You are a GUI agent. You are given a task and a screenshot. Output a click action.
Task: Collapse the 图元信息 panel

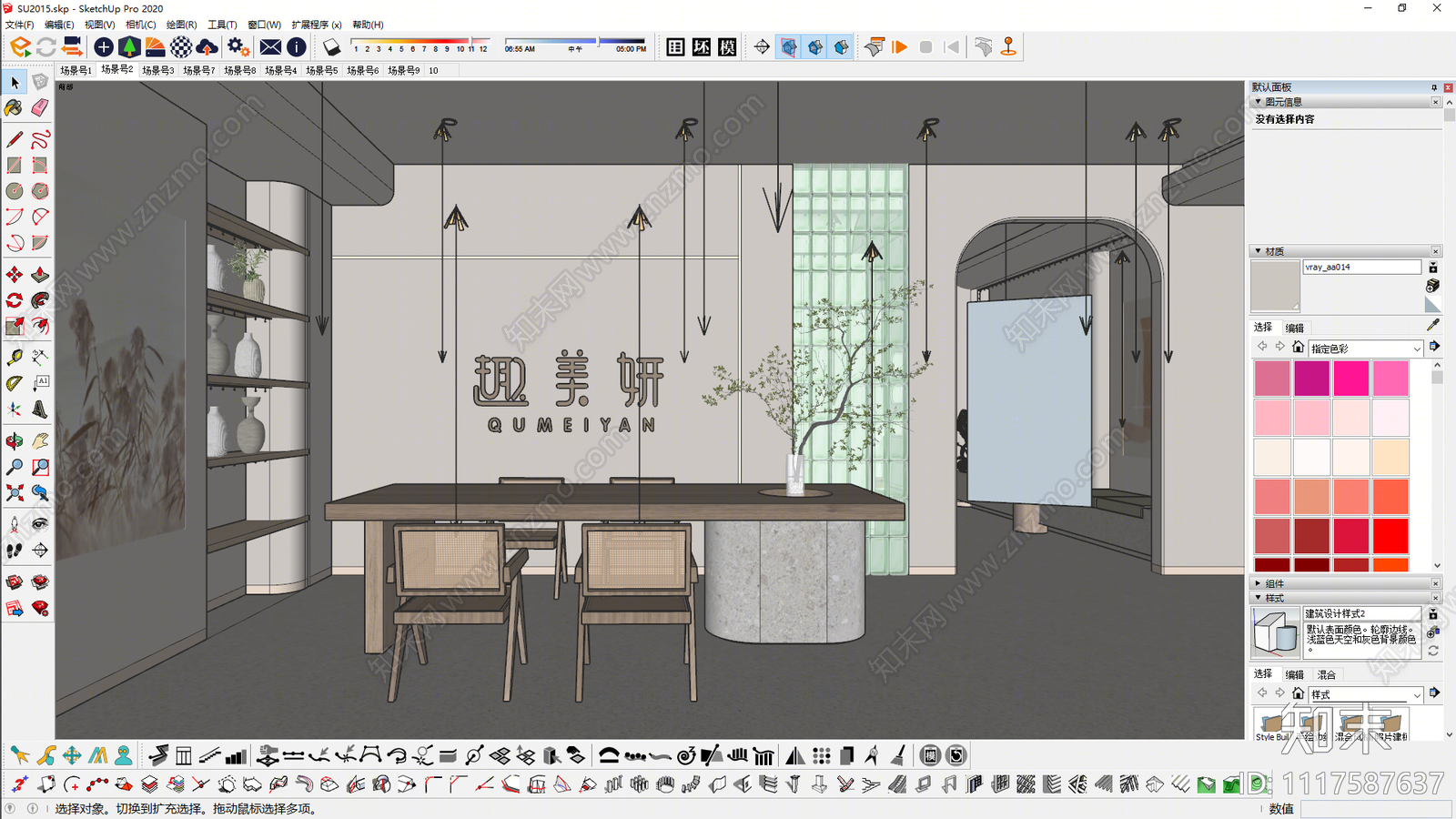tap(1259, 102)
